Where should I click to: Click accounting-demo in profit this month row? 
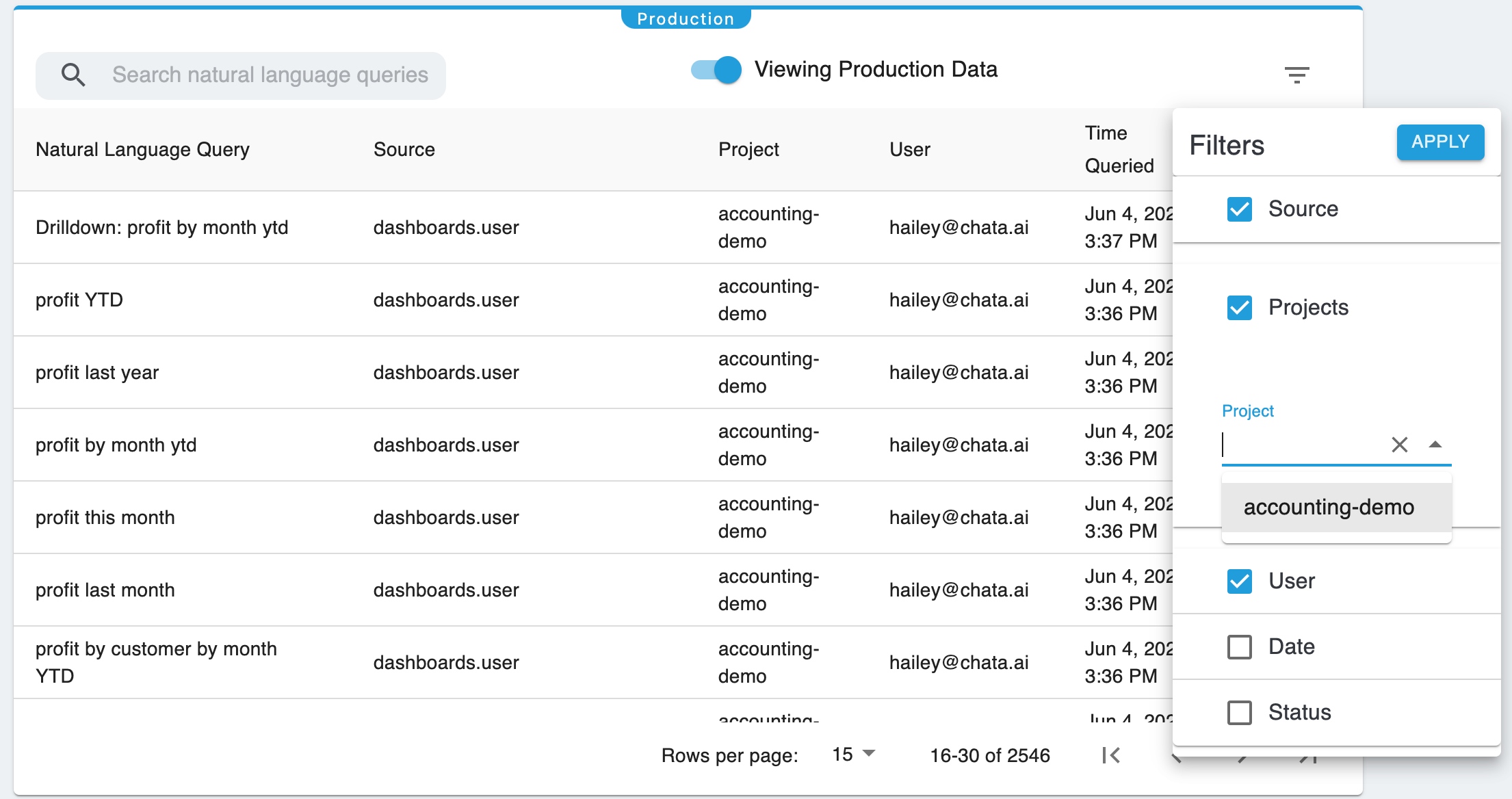coord(769,518)
